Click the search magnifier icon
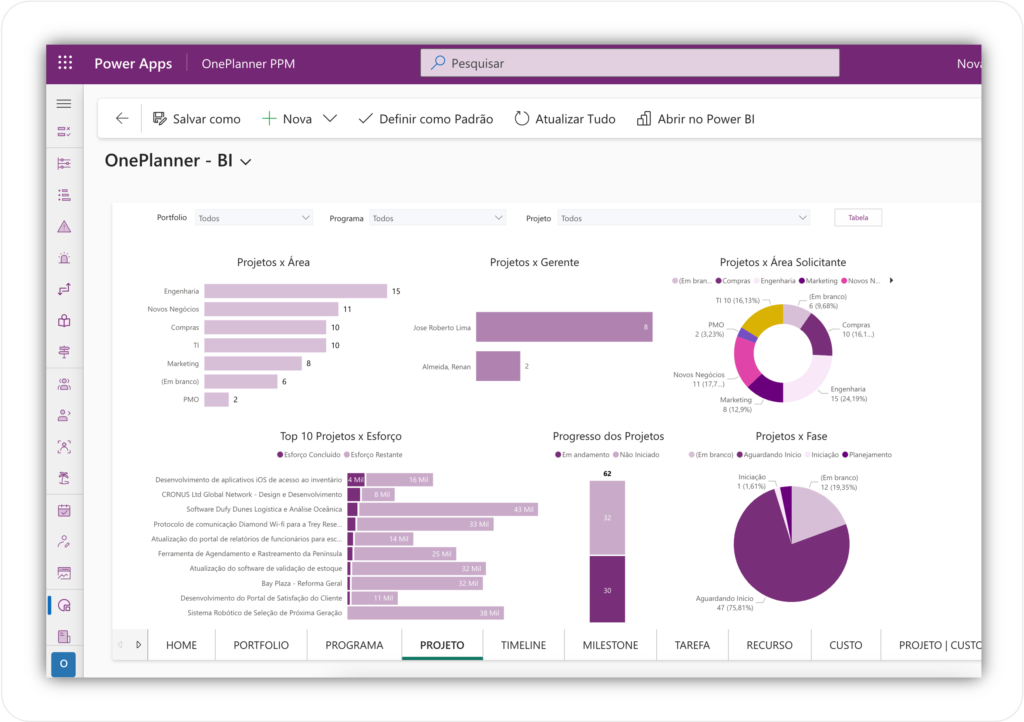1024x722 pixels. 438,63
